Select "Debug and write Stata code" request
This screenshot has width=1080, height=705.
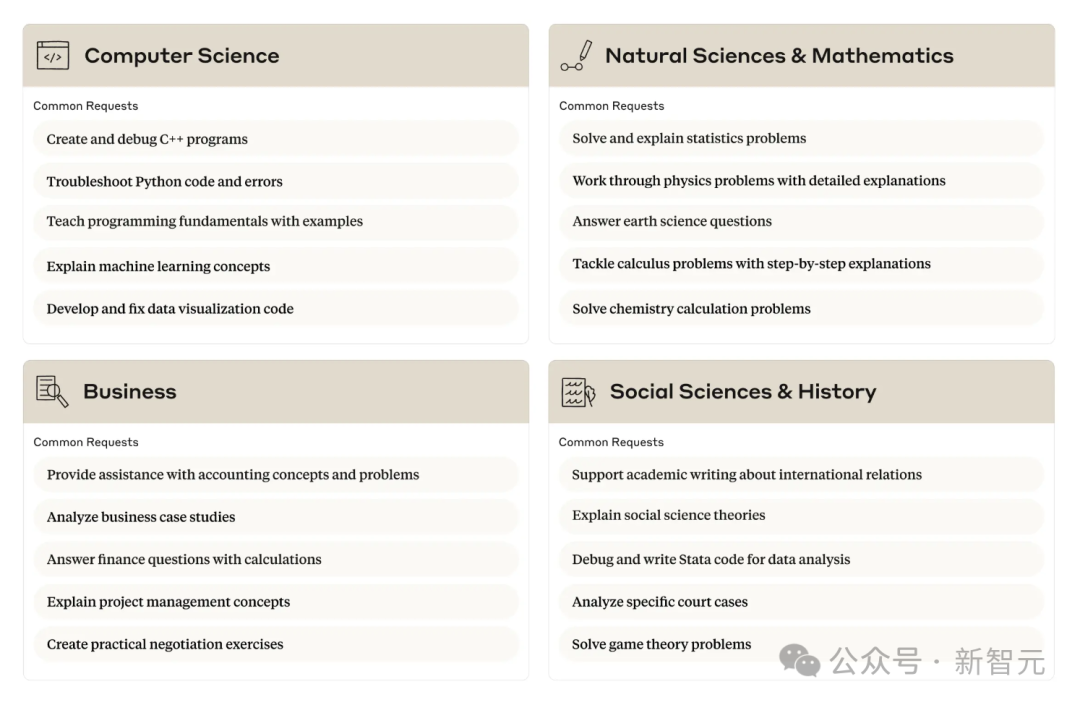[711, 560]
